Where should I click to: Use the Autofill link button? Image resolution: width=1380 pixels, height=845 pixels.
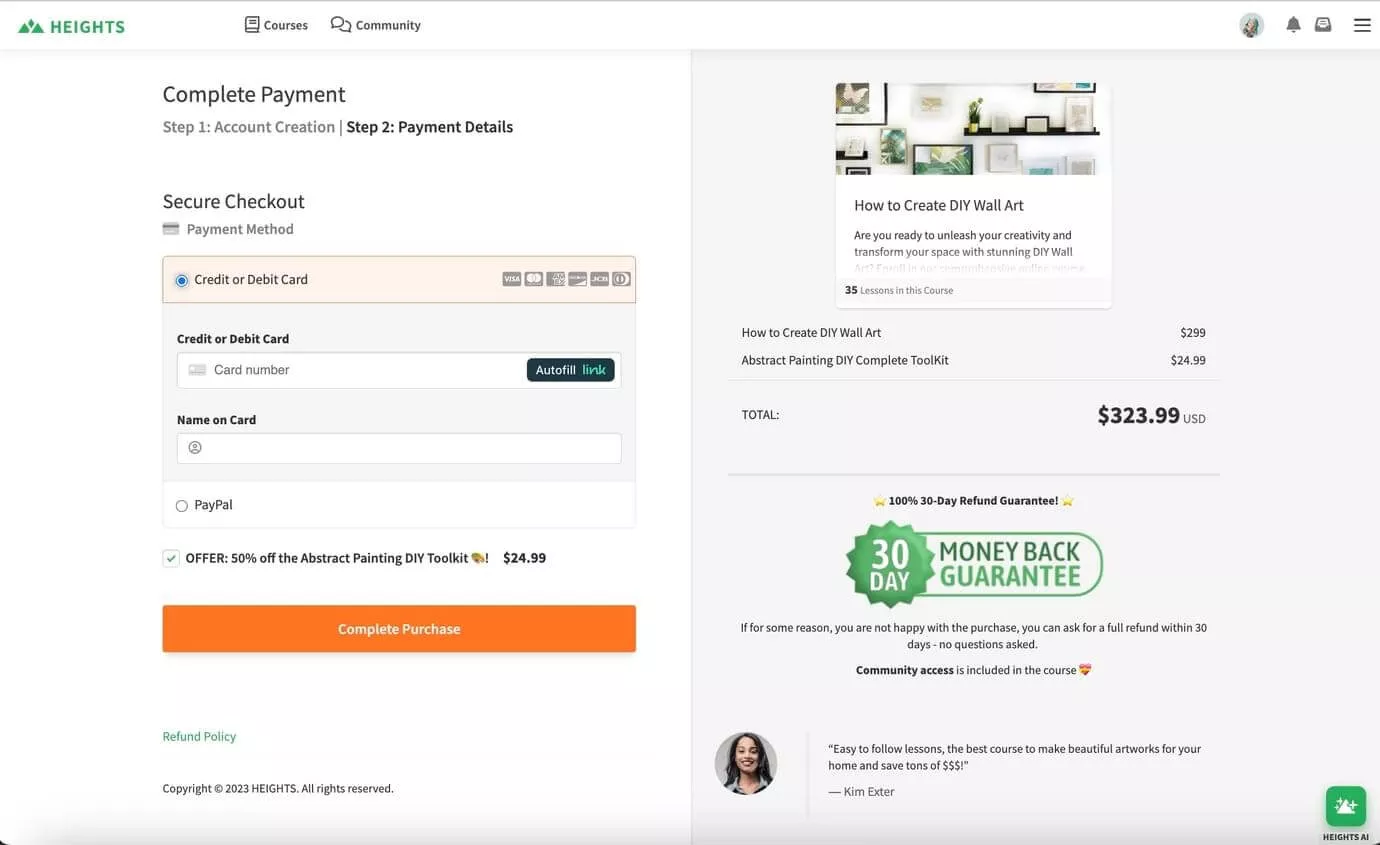tap(571, 370)
